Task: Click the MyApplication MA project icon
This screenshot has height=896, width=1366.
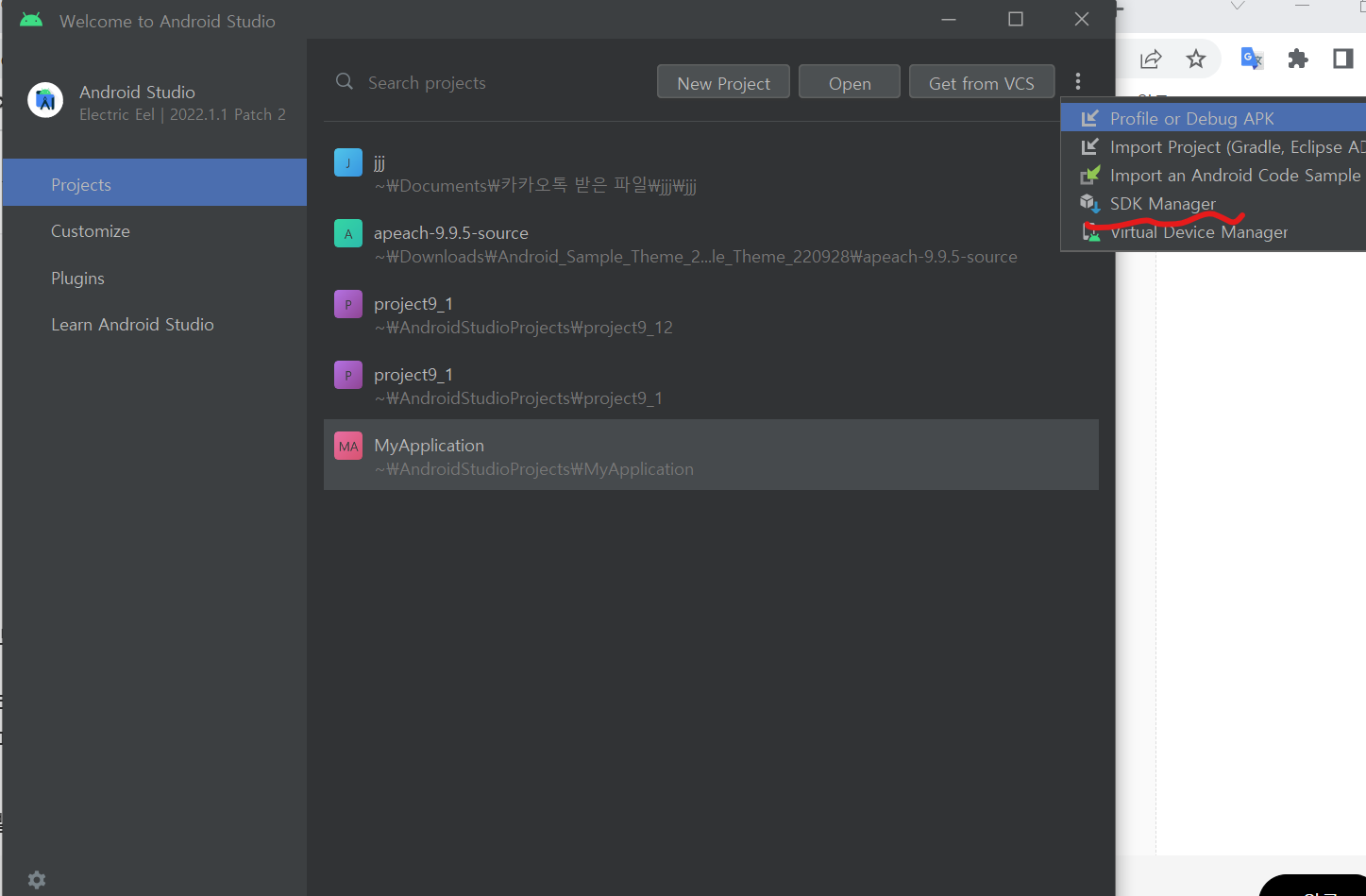Action: [348, 446]
